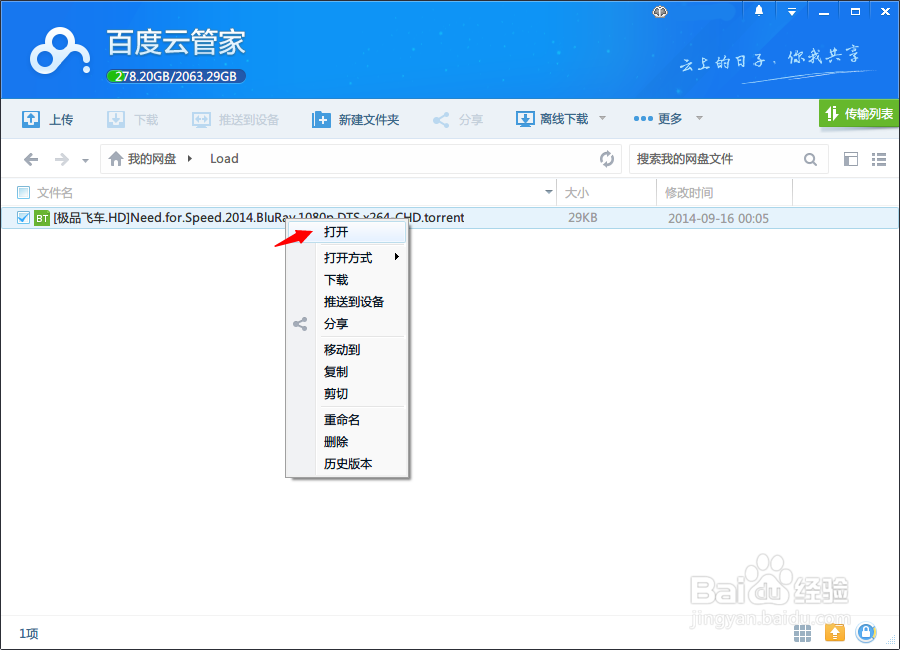
Task: Click the 上传 upload button label
Action: pos(61,119)
